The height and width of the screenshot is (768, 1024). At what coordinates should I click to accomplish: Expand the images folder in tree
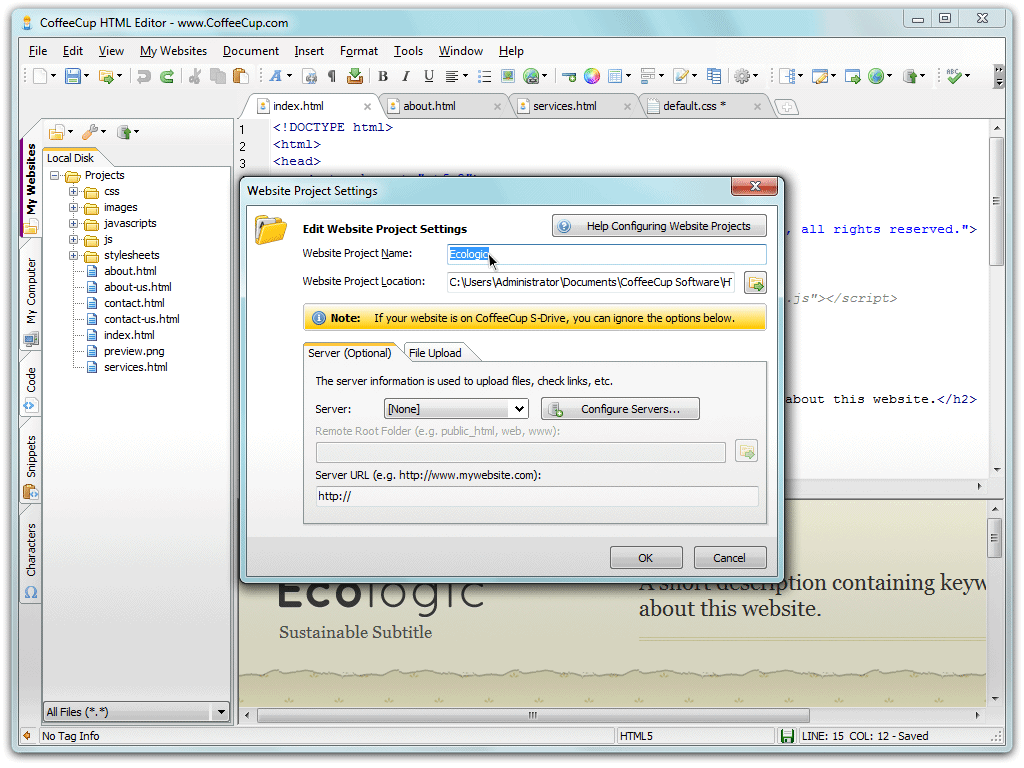[73, 208]
